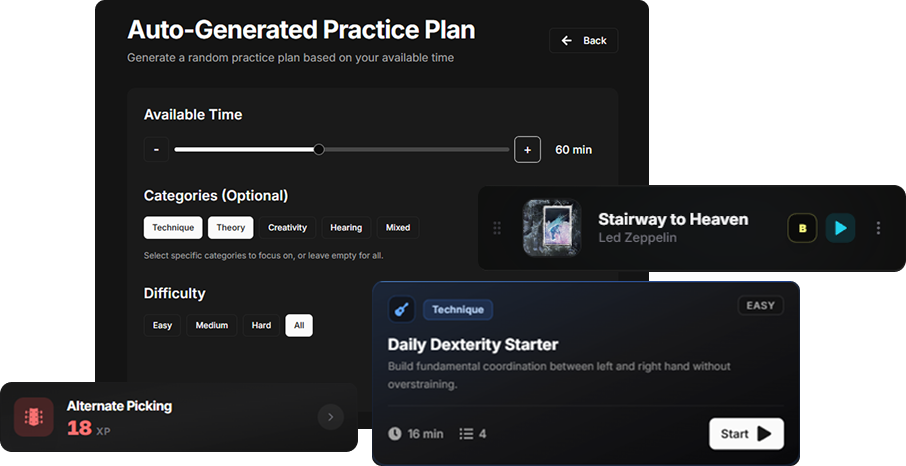Select Hard difficulty
The width and height of the screenshot is (906, 466).
[x=261, y=326]
